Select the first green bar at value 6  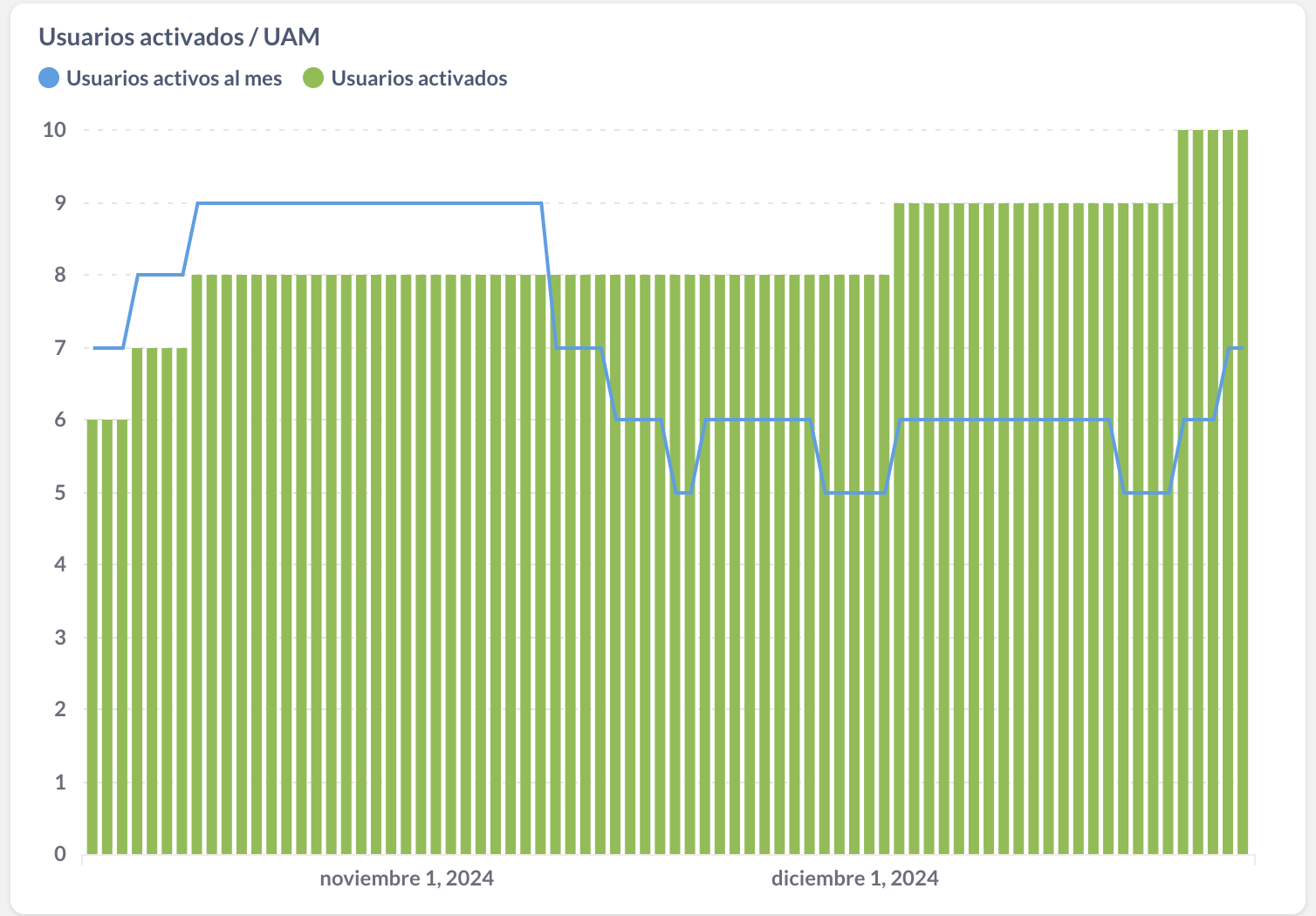click(92, 637)
